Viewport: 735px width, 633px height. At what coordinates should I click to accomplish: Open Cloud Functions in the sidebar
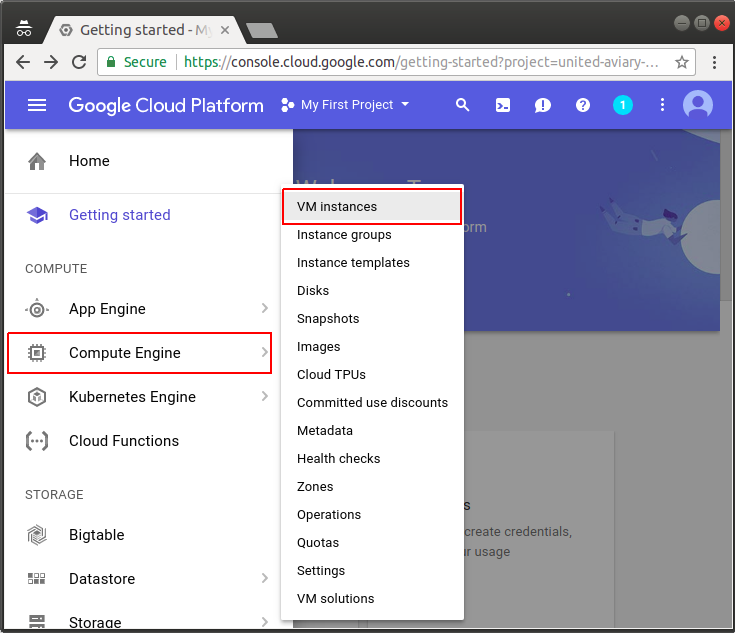[124, 441]
